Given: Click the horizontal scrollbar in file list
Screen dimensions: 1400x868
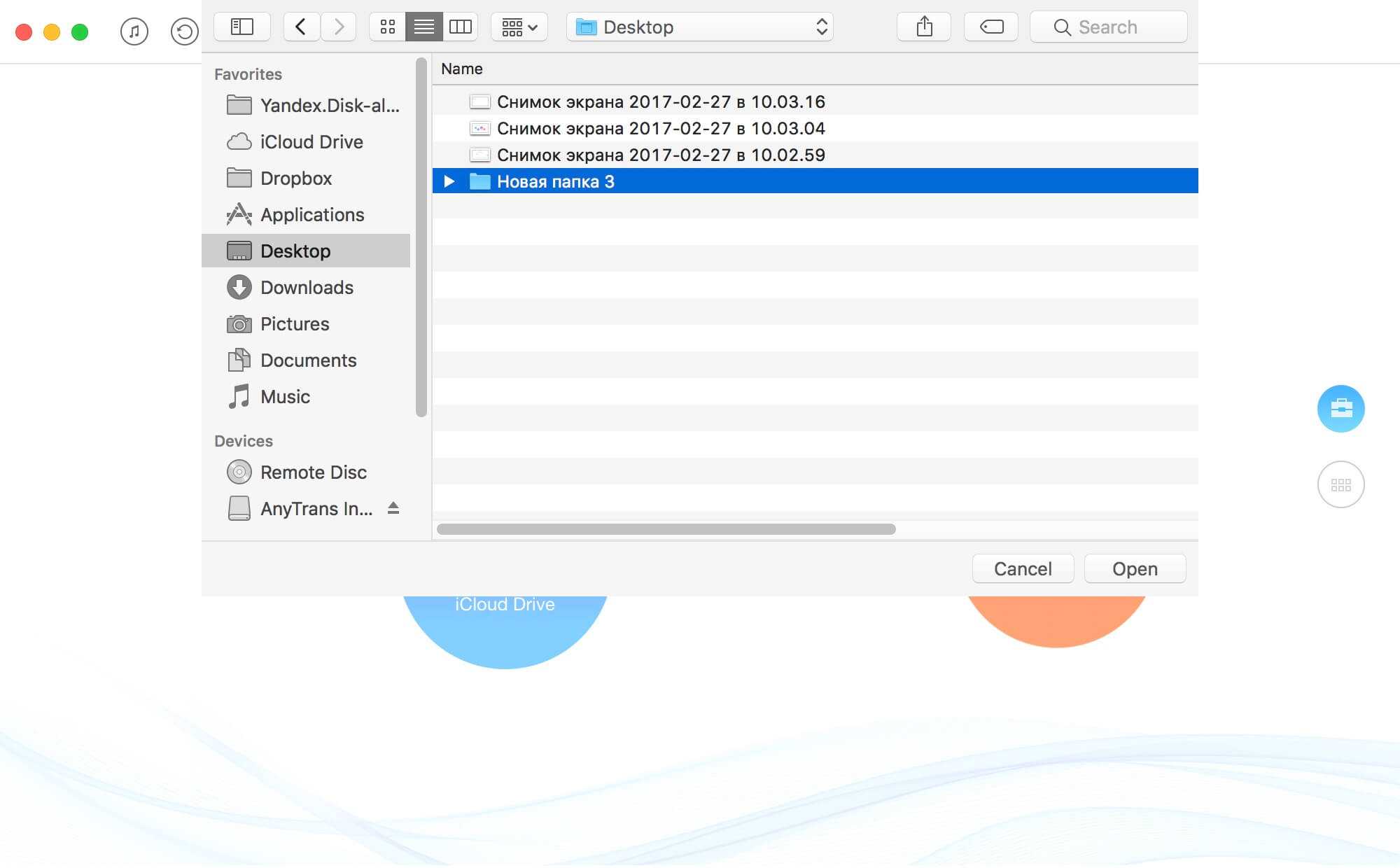Looking at the screenshot, I should (x=666, y=529).
